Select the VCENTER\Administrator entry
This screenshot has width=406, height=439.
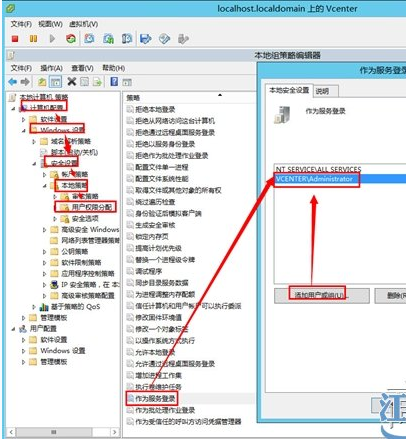pyautogui.click(x=340, y=179)
